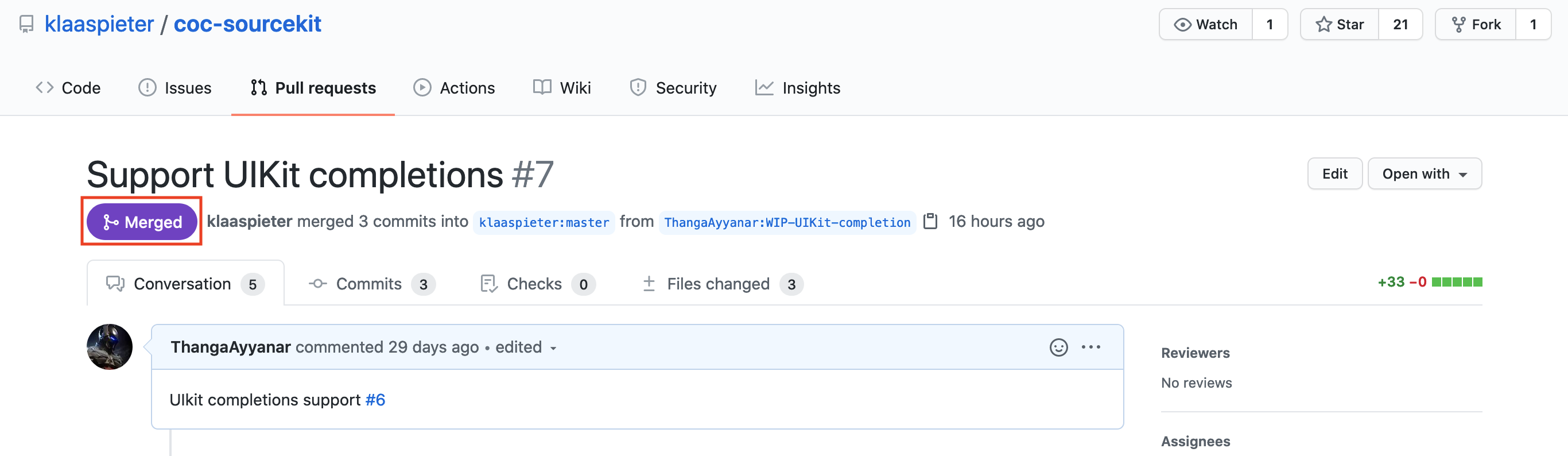
Task: Open linked issue #6
Action: click(375, 399)
